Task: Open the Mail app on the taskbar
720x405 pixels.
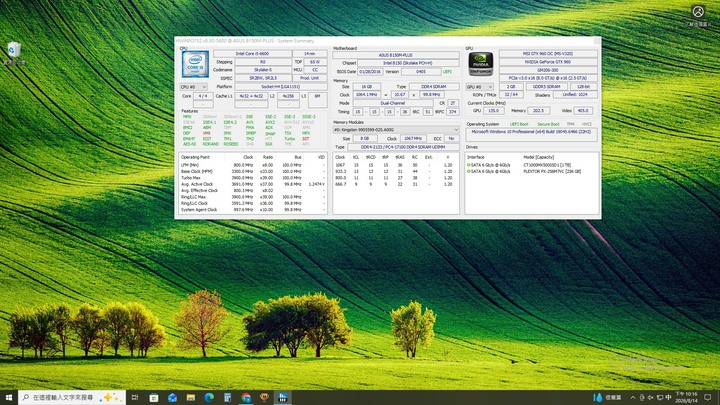Action: (x=172, y=397)
